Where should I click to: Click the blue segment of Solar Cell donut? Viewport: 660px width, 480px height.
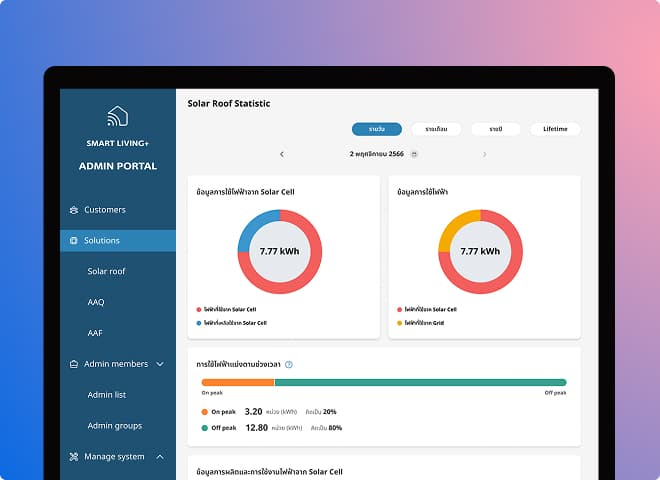point(256,227)
